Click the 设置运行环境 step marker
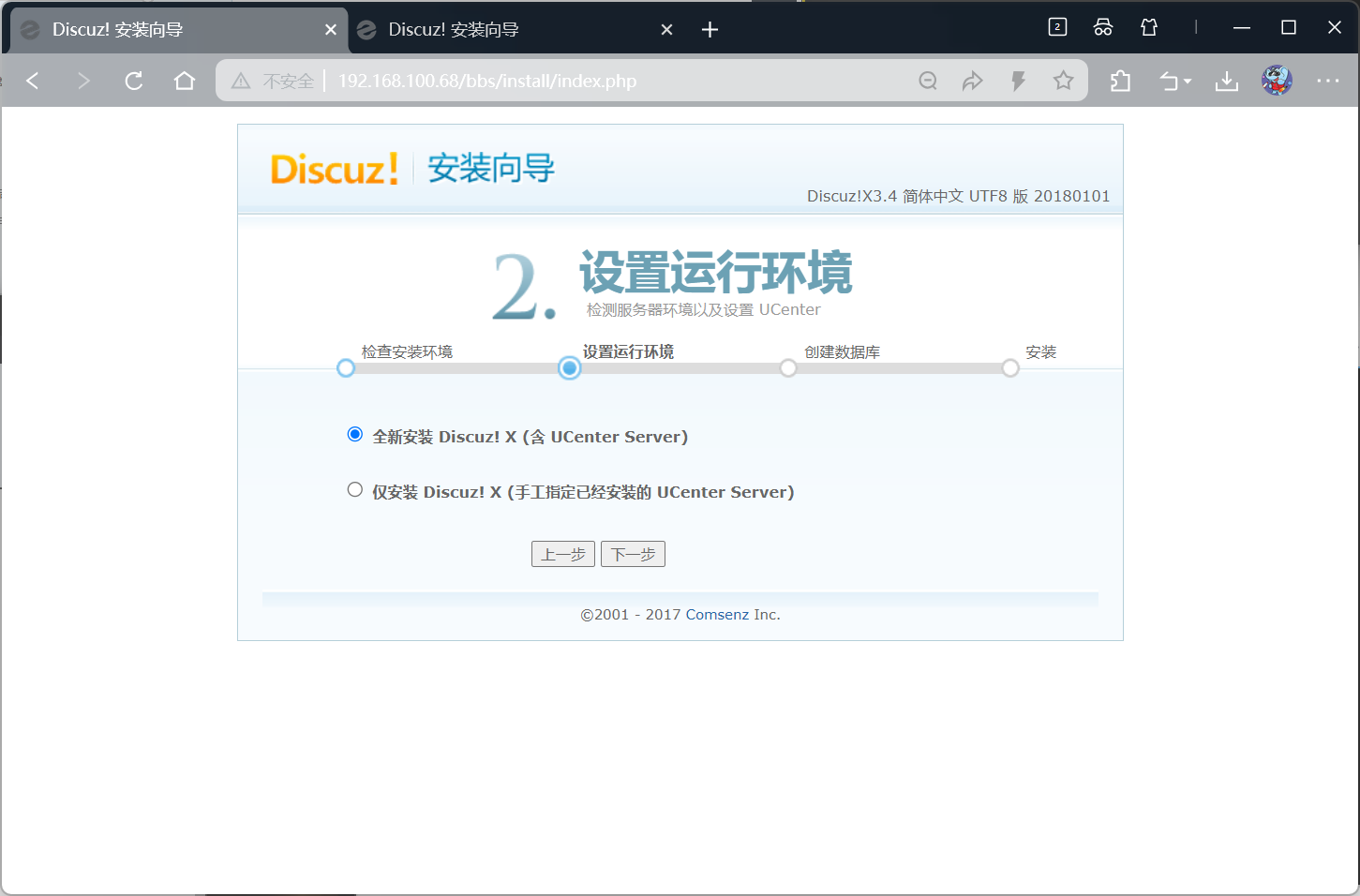This screenshot has width=1360, height=896. (569, 368)
